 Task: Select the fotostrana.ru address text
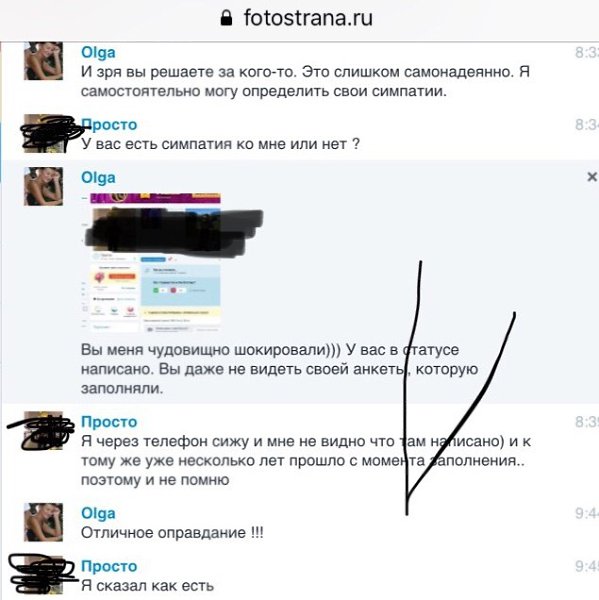pyautogui.click(x=308, y=18)
